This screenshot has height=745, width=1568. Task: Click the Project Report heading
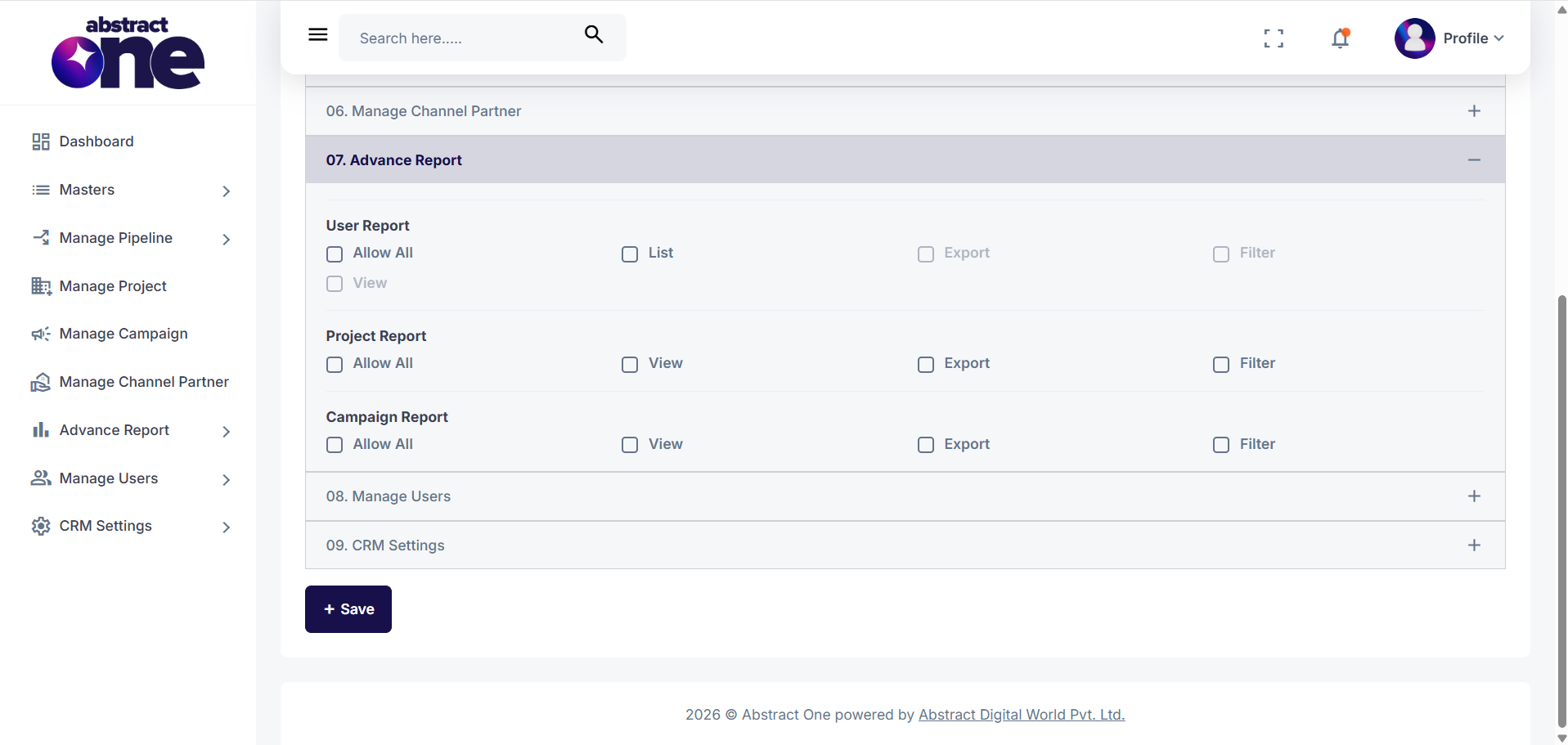(x=376, y=336)
